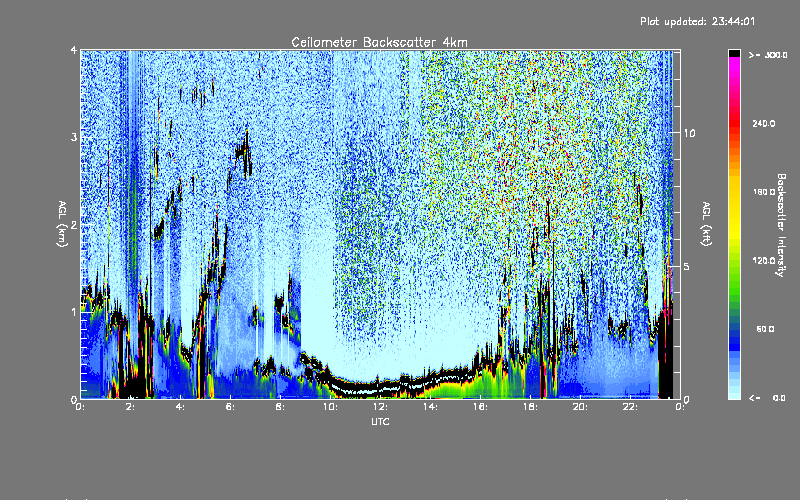Select the "10:" UTC hour tick
The height and width of the screenshot is (500, 800).
click(x=330, y=407)
